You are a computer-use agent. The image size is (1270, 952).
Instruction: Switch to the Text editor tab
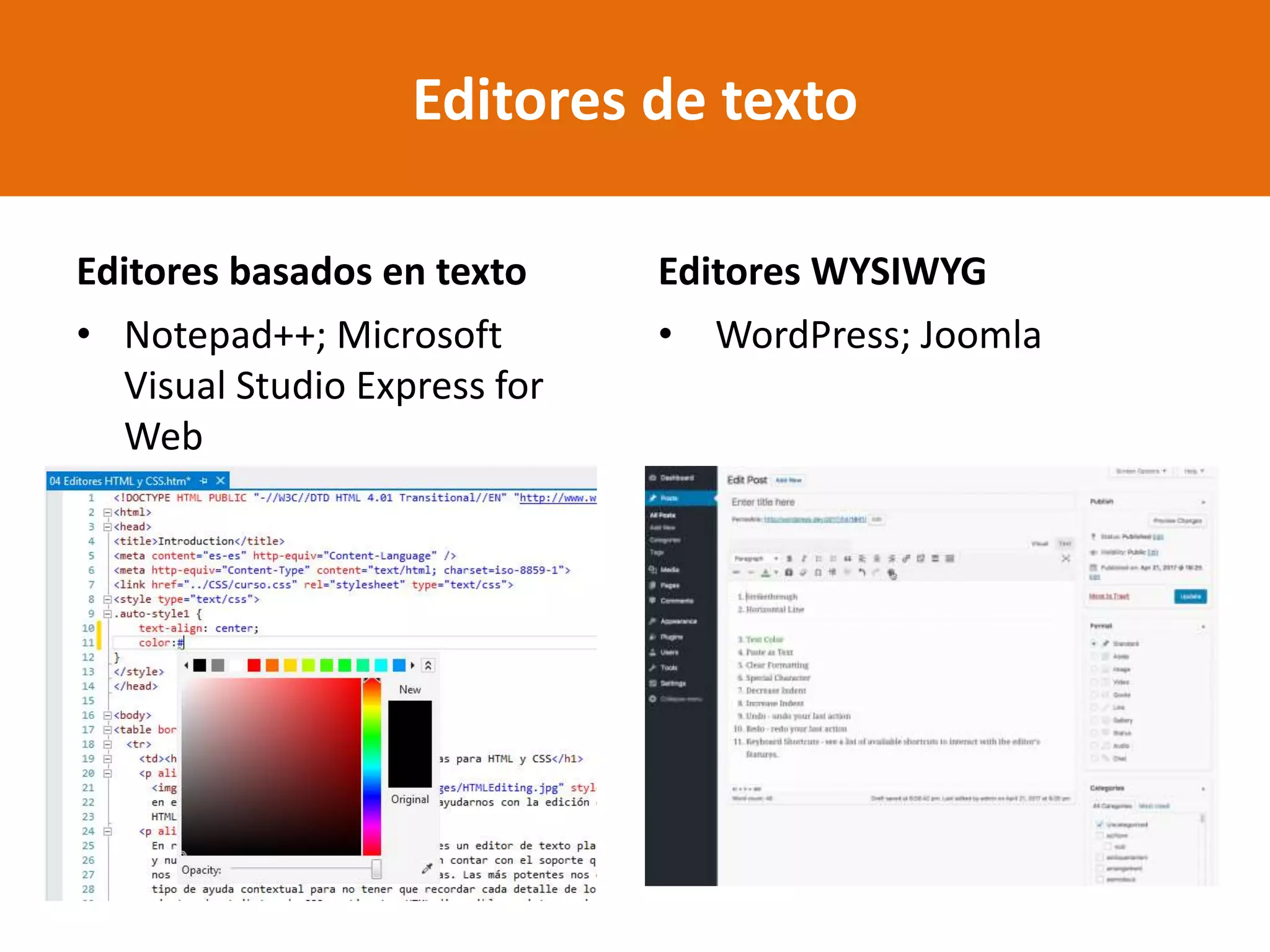tap(1065, 544)
